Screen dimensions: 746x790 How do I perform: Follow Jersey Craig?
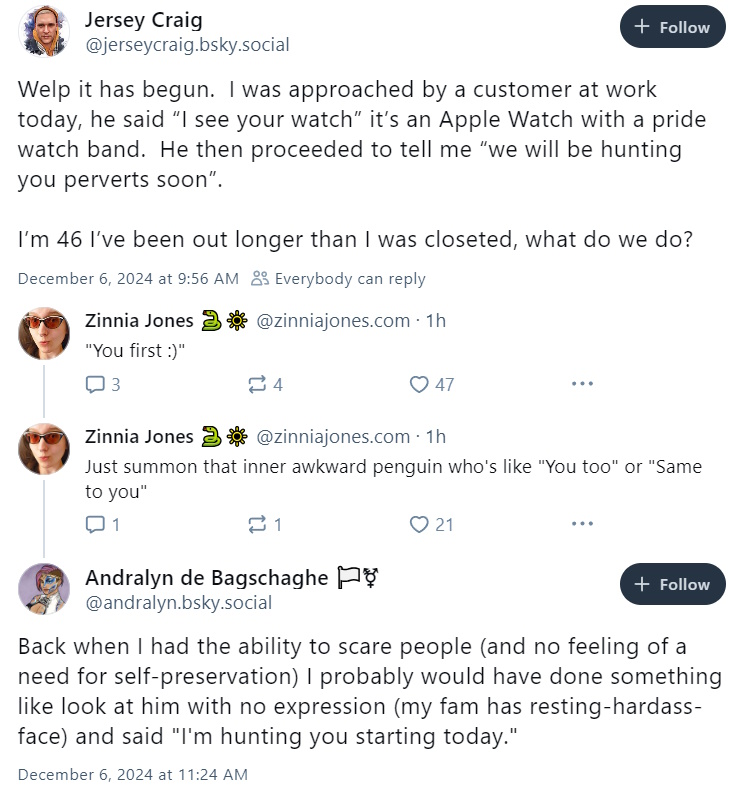point(672,27)
